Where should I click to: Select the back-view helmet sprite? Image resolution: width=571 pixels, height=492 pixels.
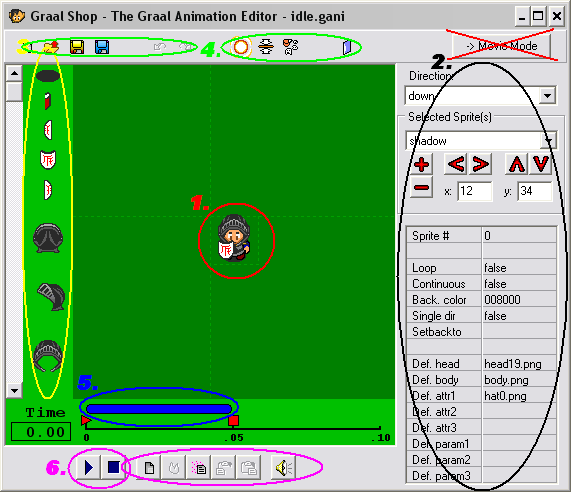(48, 238)
